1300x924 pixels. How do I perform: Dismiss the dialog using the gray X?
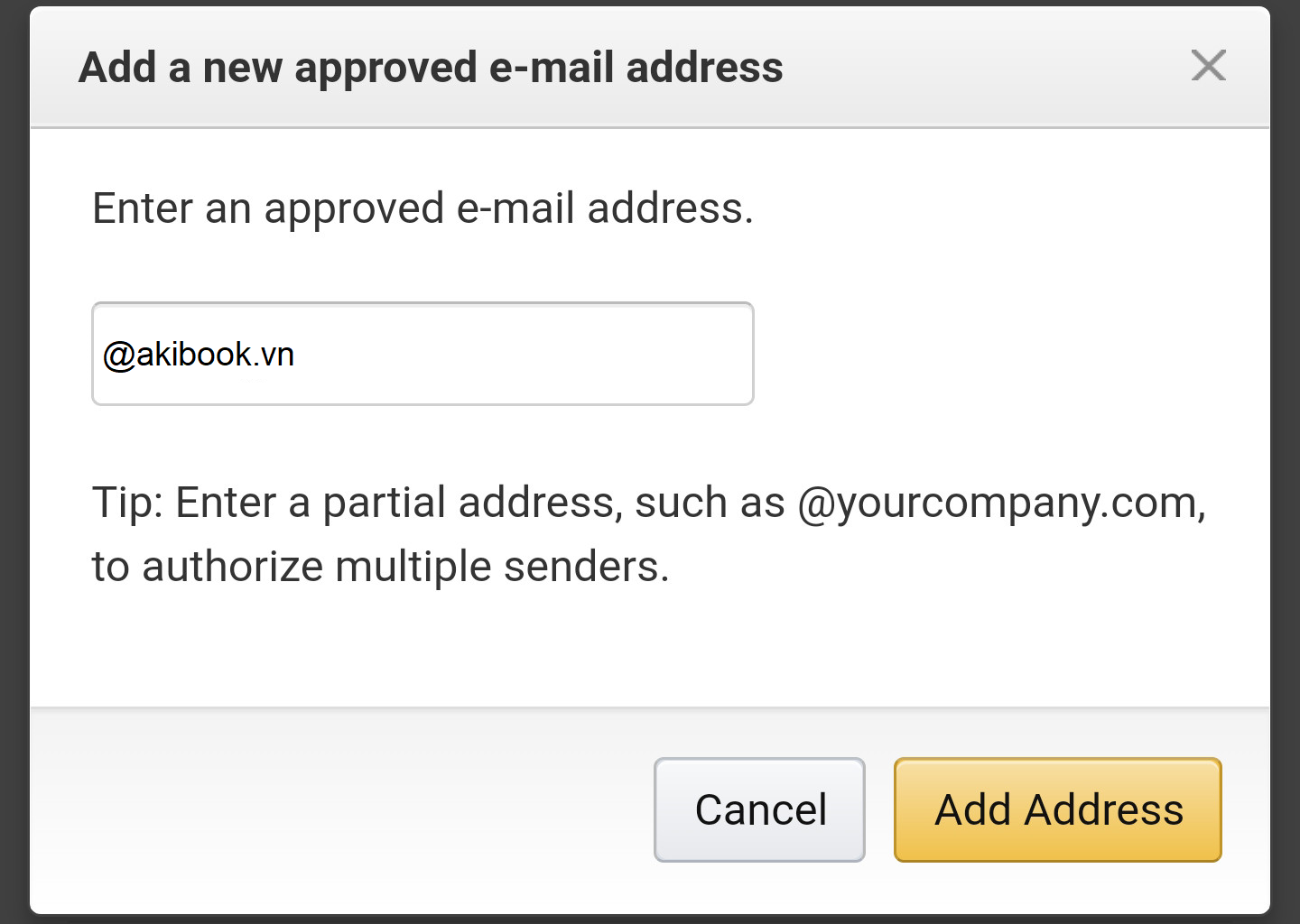coord(1208,66)
